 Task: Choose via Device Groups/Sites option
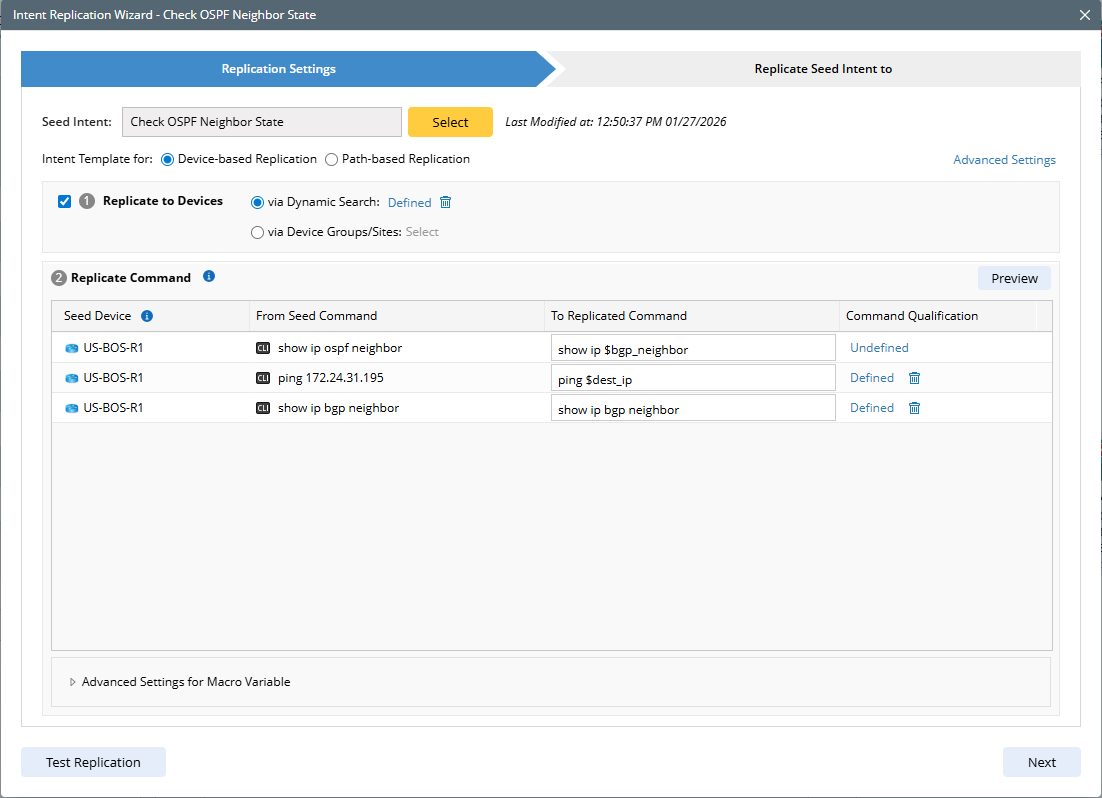click(258, 232)
